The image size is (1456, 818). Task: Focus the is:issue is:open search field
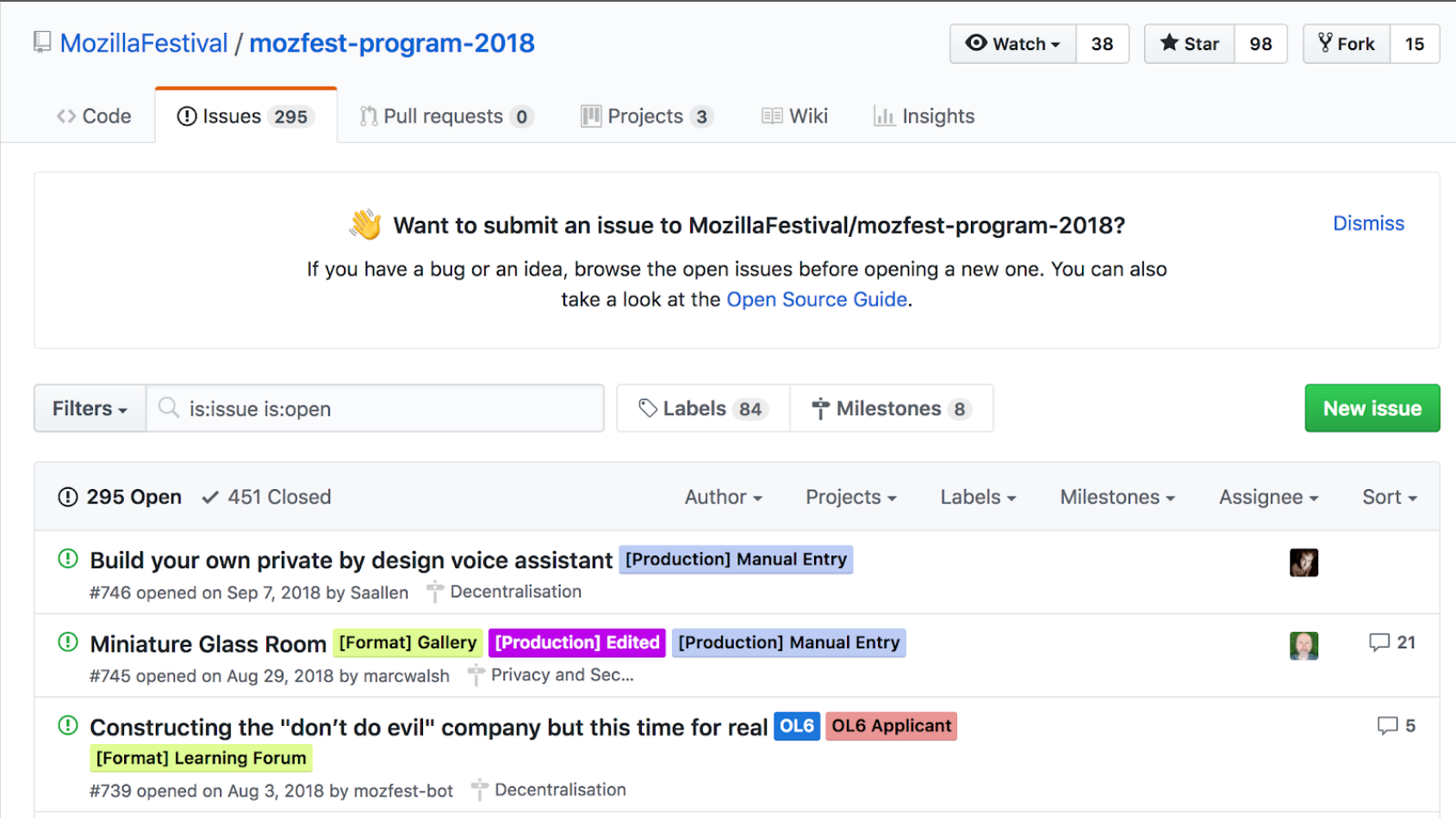click(x=375, y=408)
